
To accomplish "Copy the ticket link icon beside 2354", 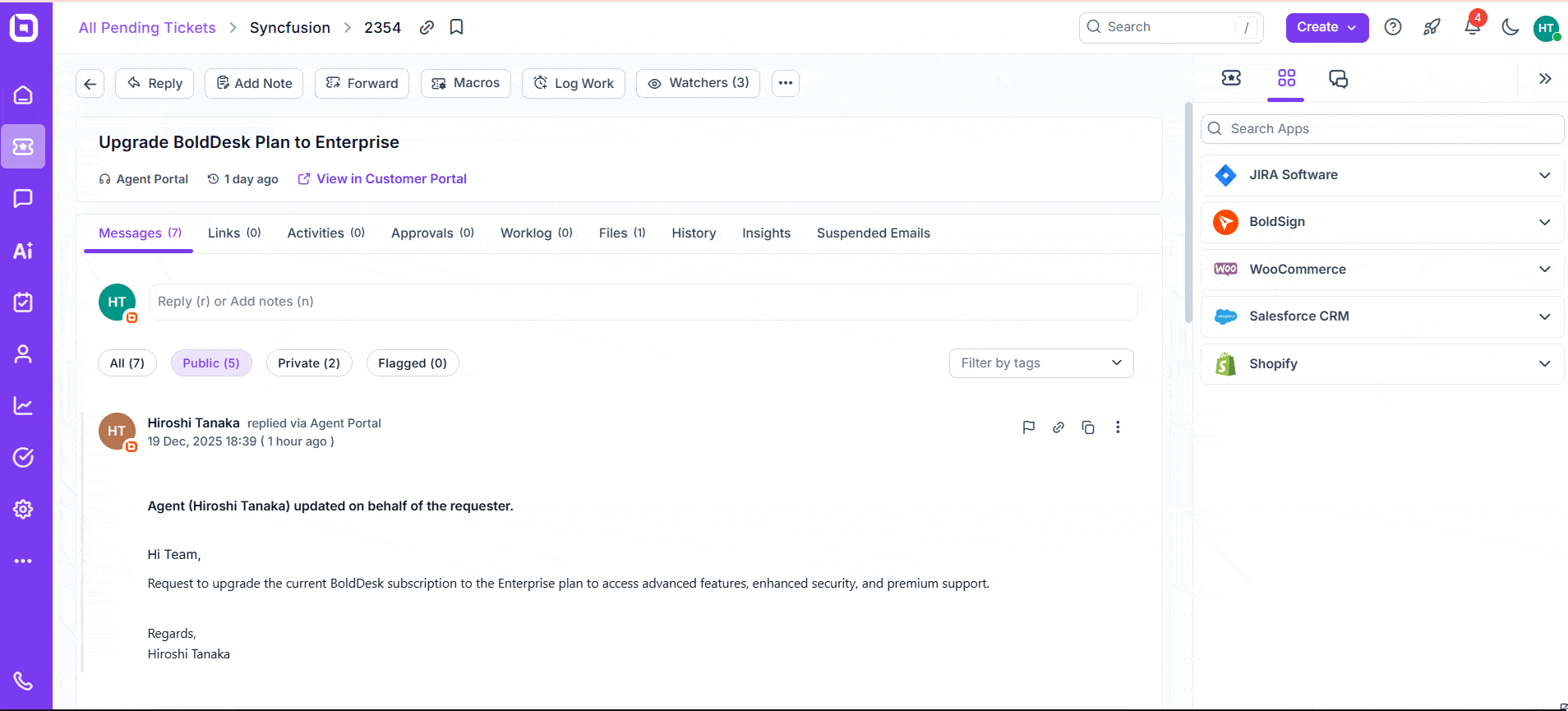I will [427, 27].
